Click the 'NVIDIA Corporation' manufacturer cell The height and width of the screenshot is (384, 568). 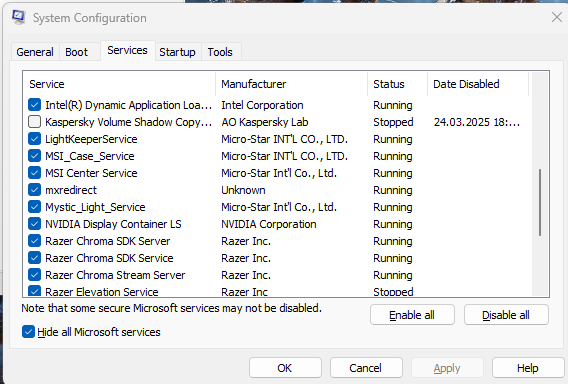pyautogui.click(x=269, y=224)
